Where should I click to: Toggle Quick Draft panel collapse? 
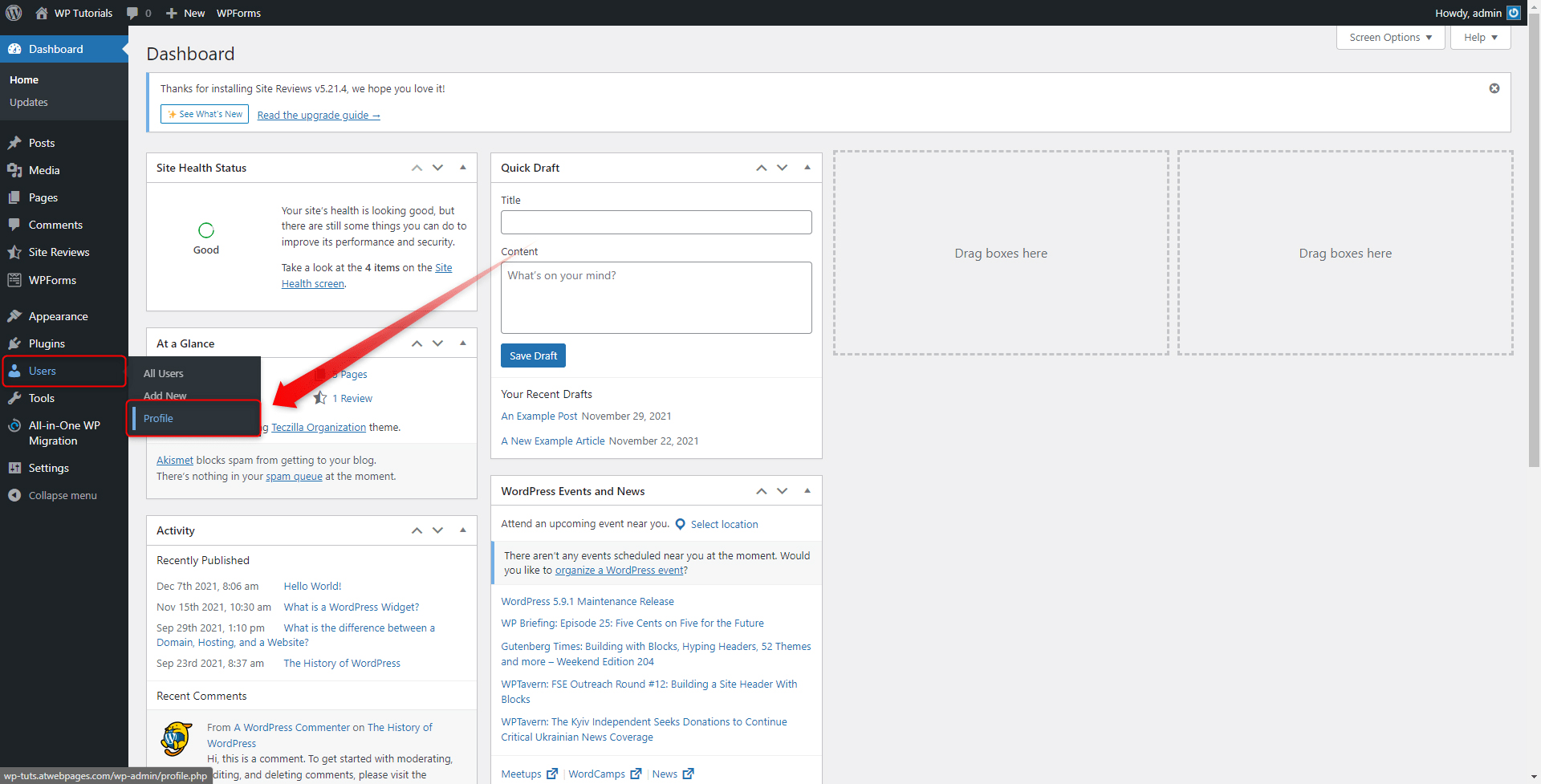[807, 168]
